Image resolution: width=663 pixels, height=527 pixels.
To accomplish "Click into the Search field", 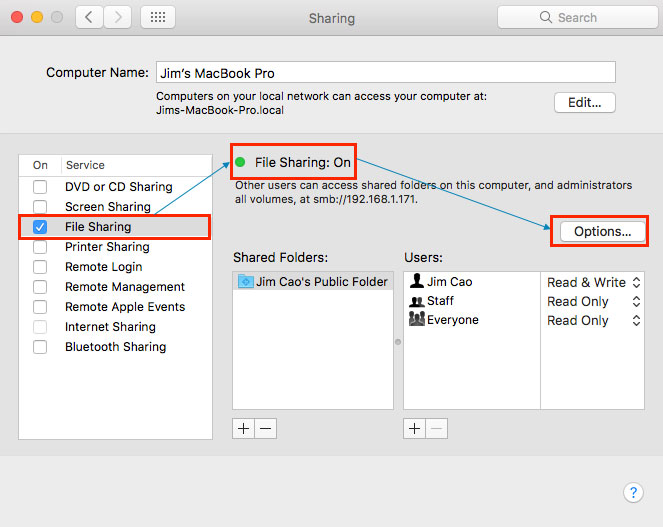I will tap(578, 17).
